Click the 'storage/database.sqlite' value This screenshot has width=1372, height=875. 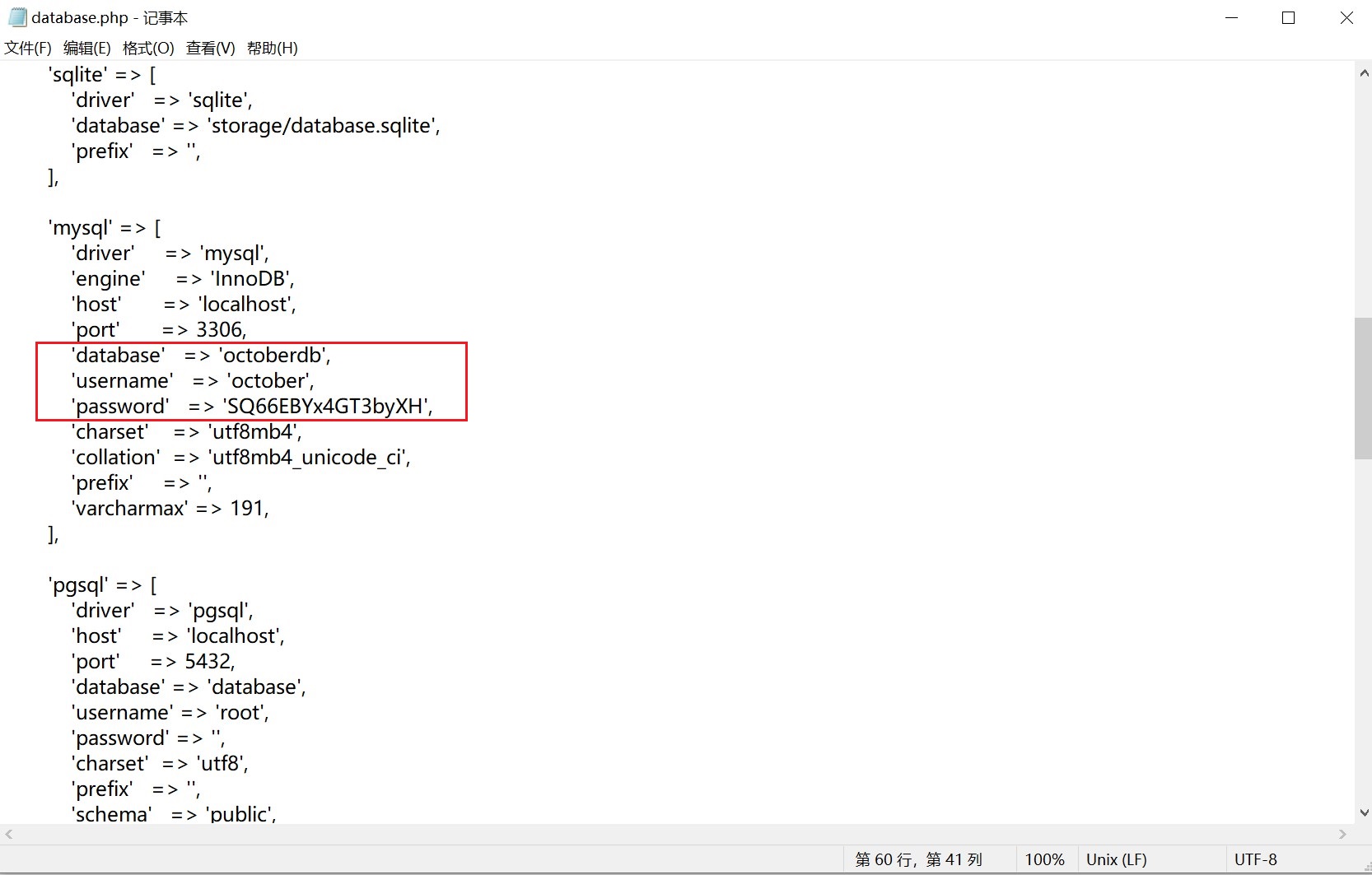click(323, 125)
